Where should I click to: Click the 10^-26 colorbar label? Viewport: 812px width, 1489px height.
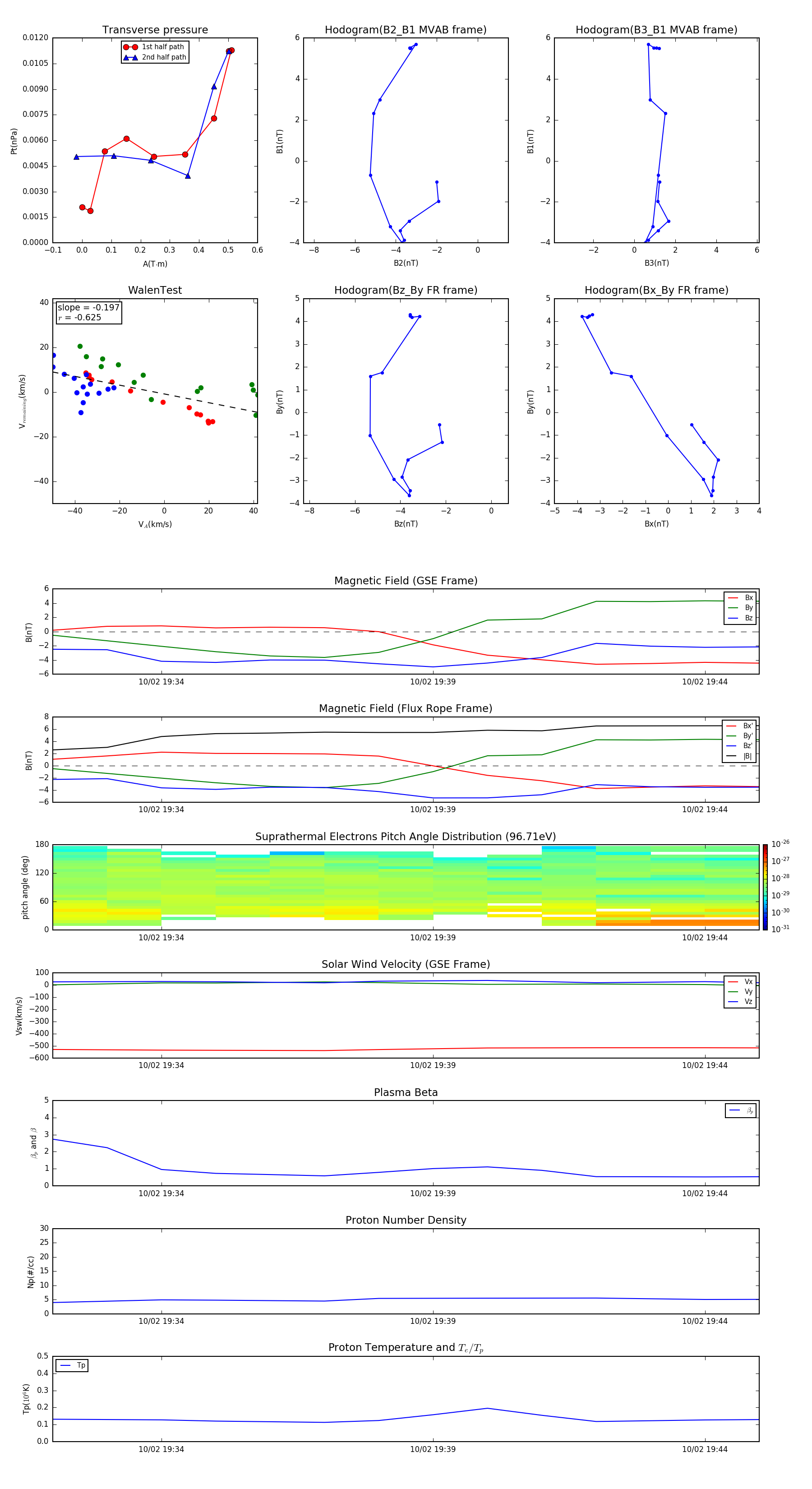[780, 844]
